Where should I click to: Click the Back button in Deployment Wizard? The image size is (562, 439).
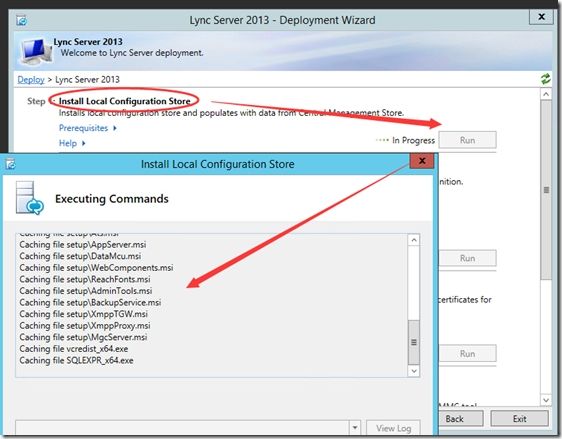click(461, 419)
